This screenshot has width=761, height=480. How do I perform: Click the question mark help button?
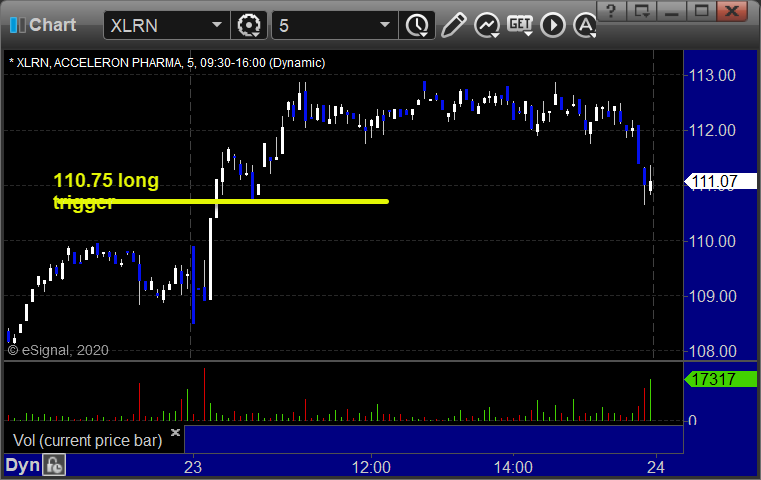[611, 10]
